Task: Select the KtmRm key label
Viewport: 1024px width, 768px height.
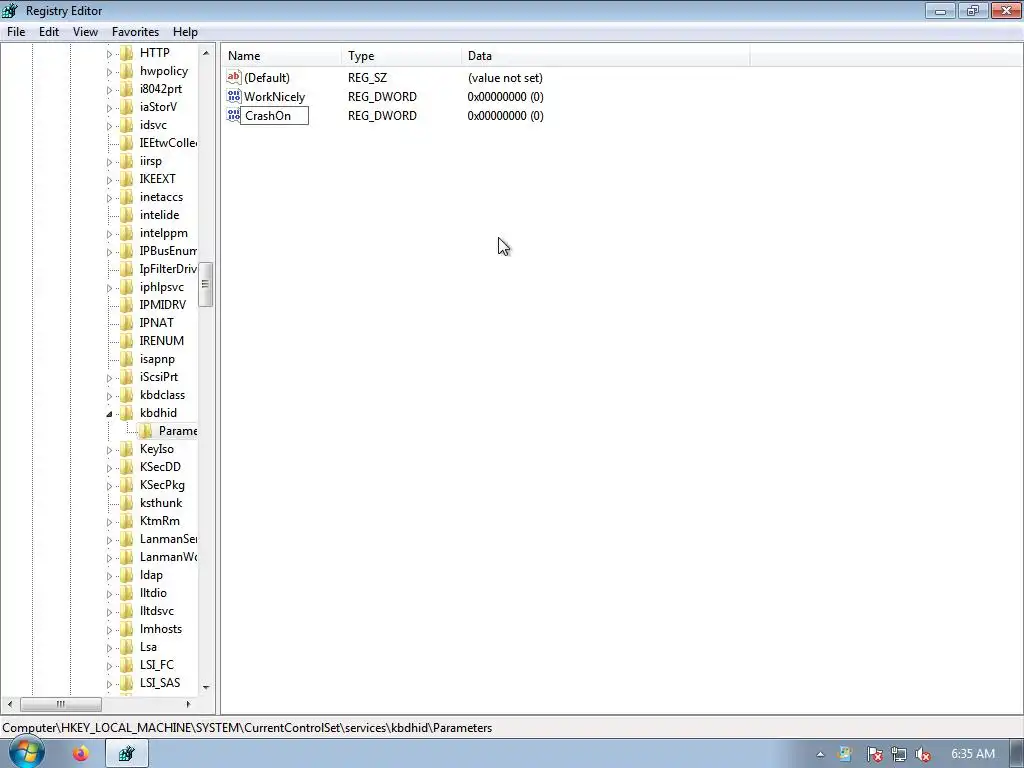Action: click(159, 521)
